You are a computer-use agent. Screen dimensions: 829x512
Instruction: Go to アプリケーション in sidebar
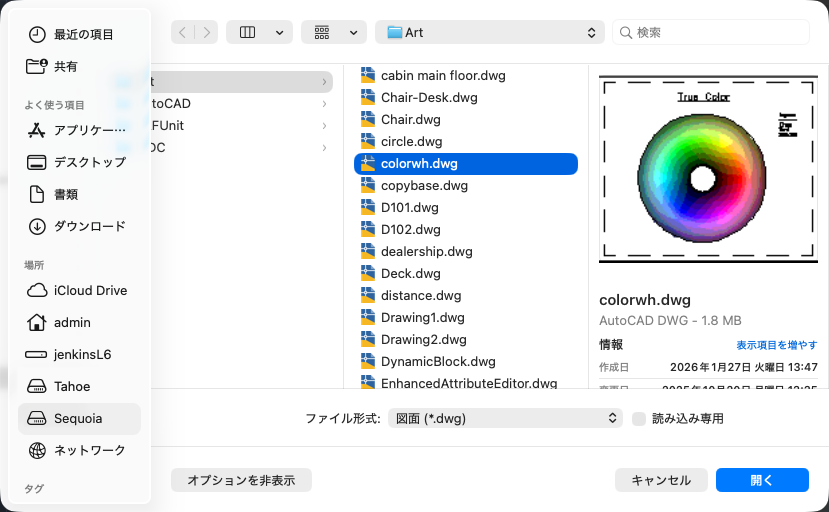pyautogui.click(x=79, y=130)
